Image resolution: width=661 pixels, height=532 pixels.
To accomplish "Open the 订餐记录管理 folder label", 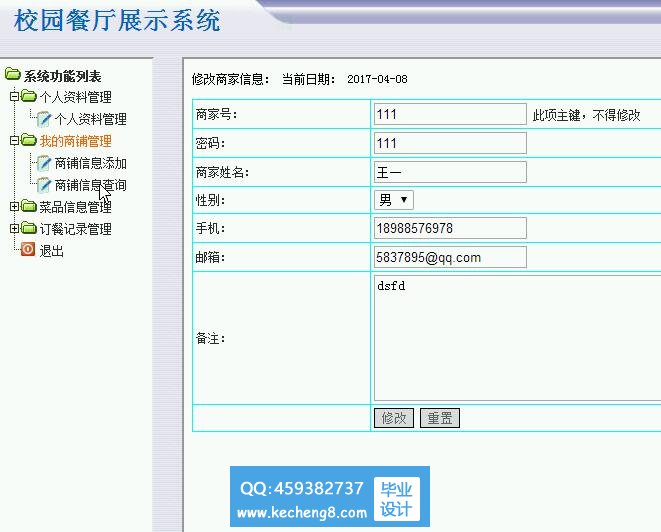I will click(75, 229).
